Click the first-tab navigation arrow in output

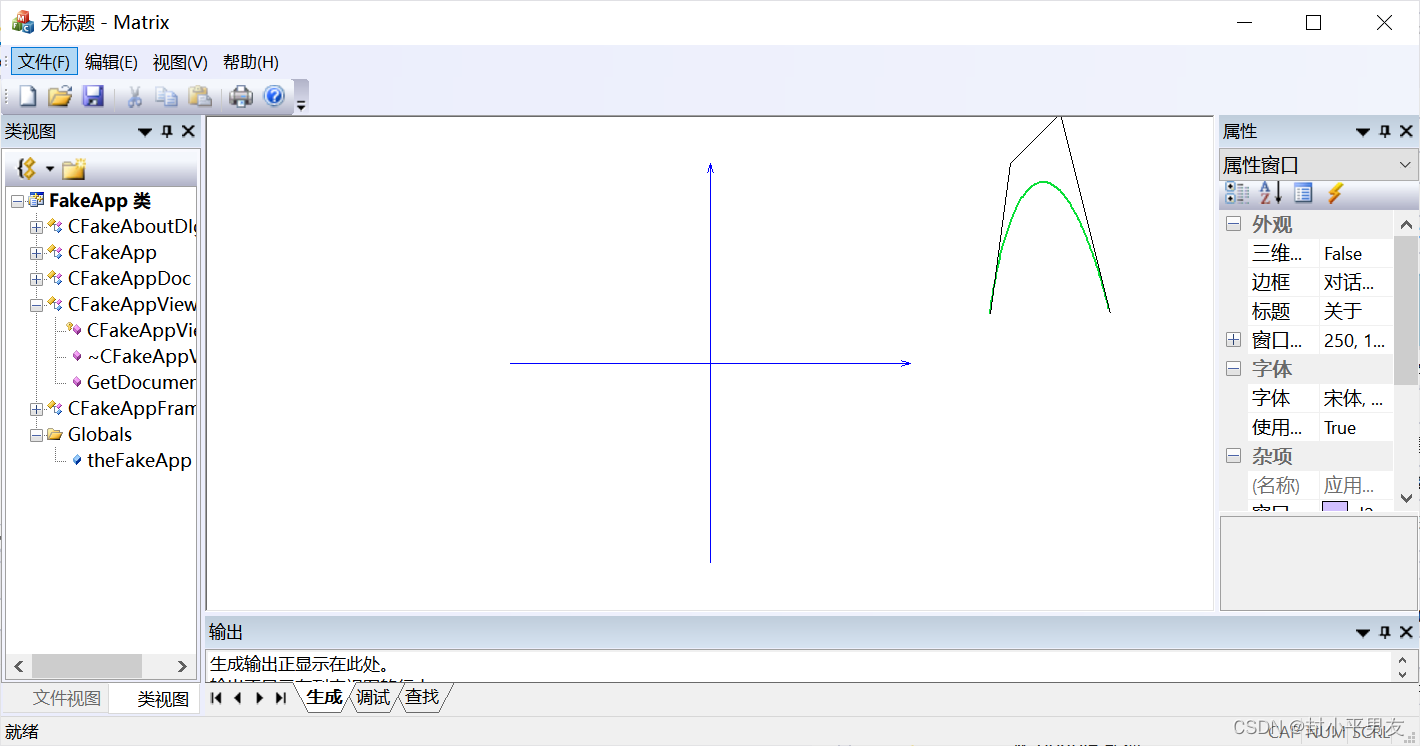[x=216, y=698]
